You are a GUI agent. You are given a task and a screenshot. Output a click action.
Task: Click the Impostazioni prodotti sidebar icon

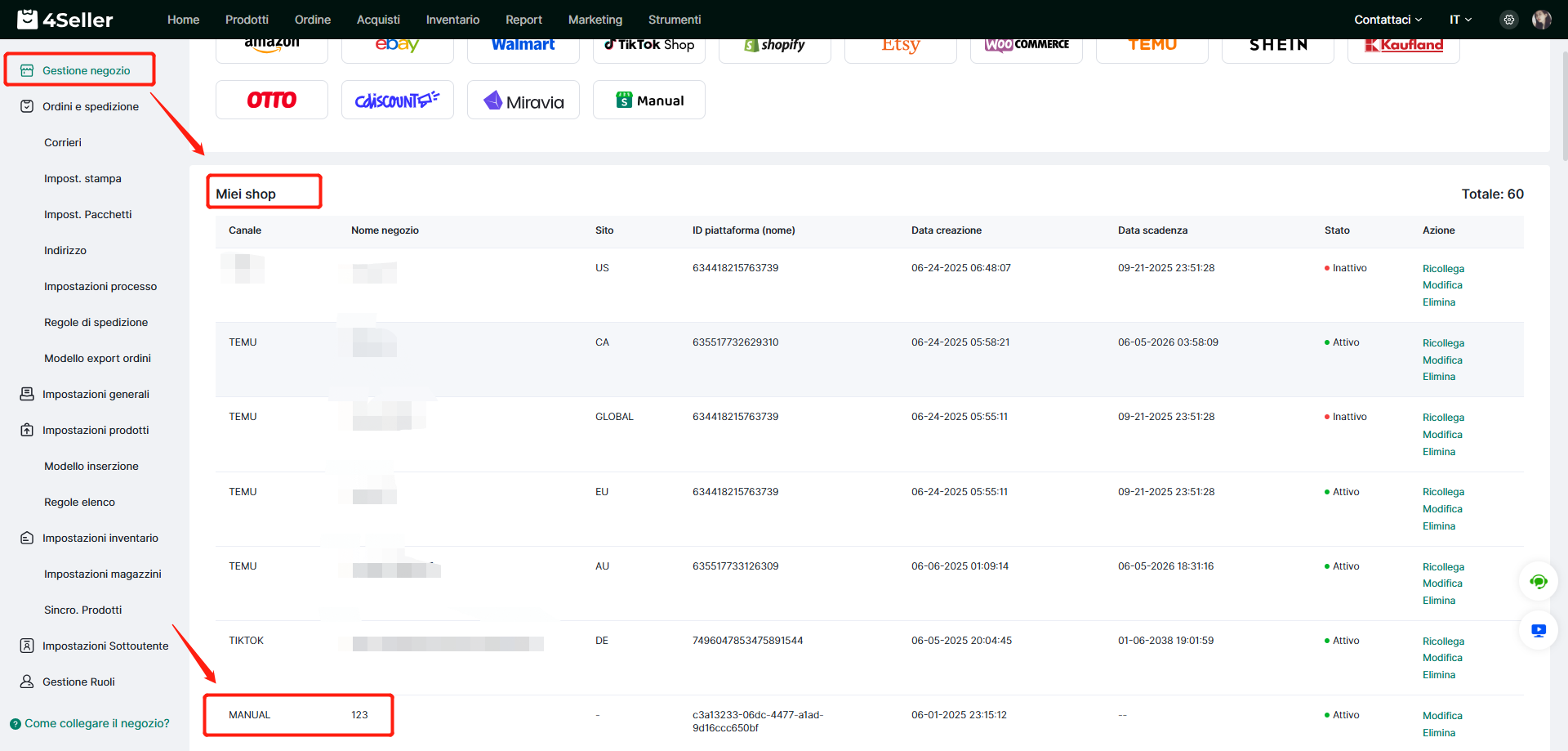coord(27,430)
